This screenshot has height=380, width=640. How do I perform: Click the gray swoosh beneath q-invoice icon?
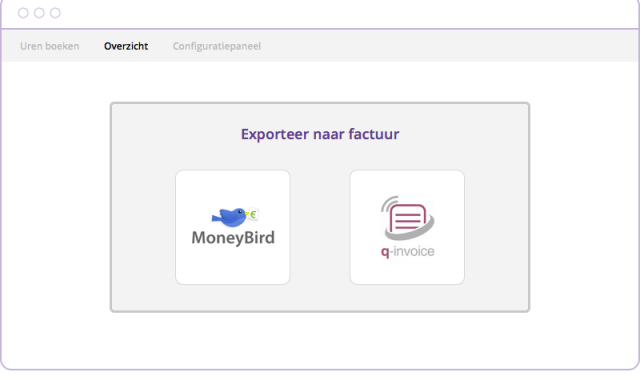[410, 232]
